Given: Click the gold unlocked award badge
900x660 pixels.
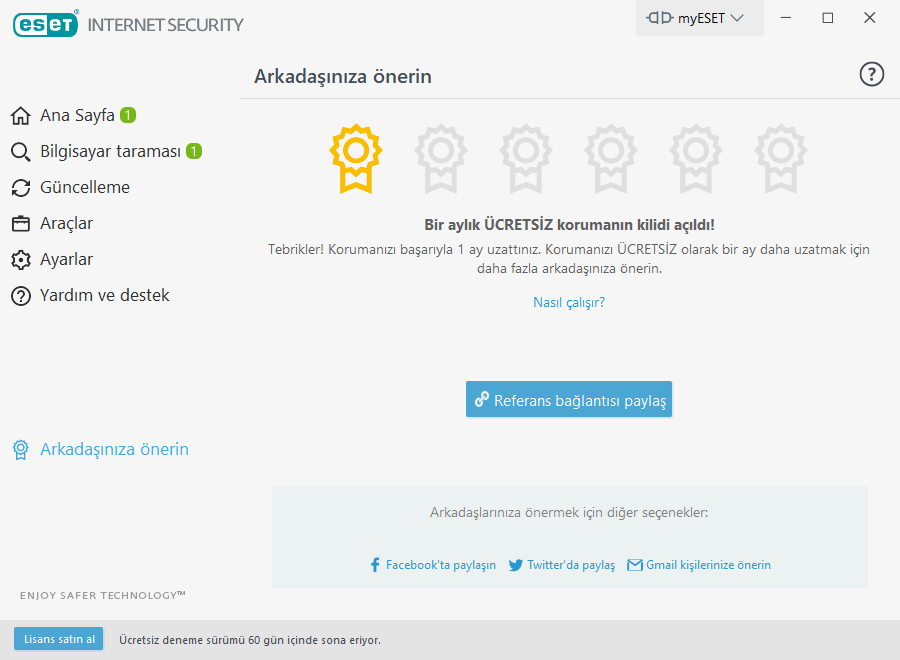Looking at the screenshot, I should [x=356, y=158].
